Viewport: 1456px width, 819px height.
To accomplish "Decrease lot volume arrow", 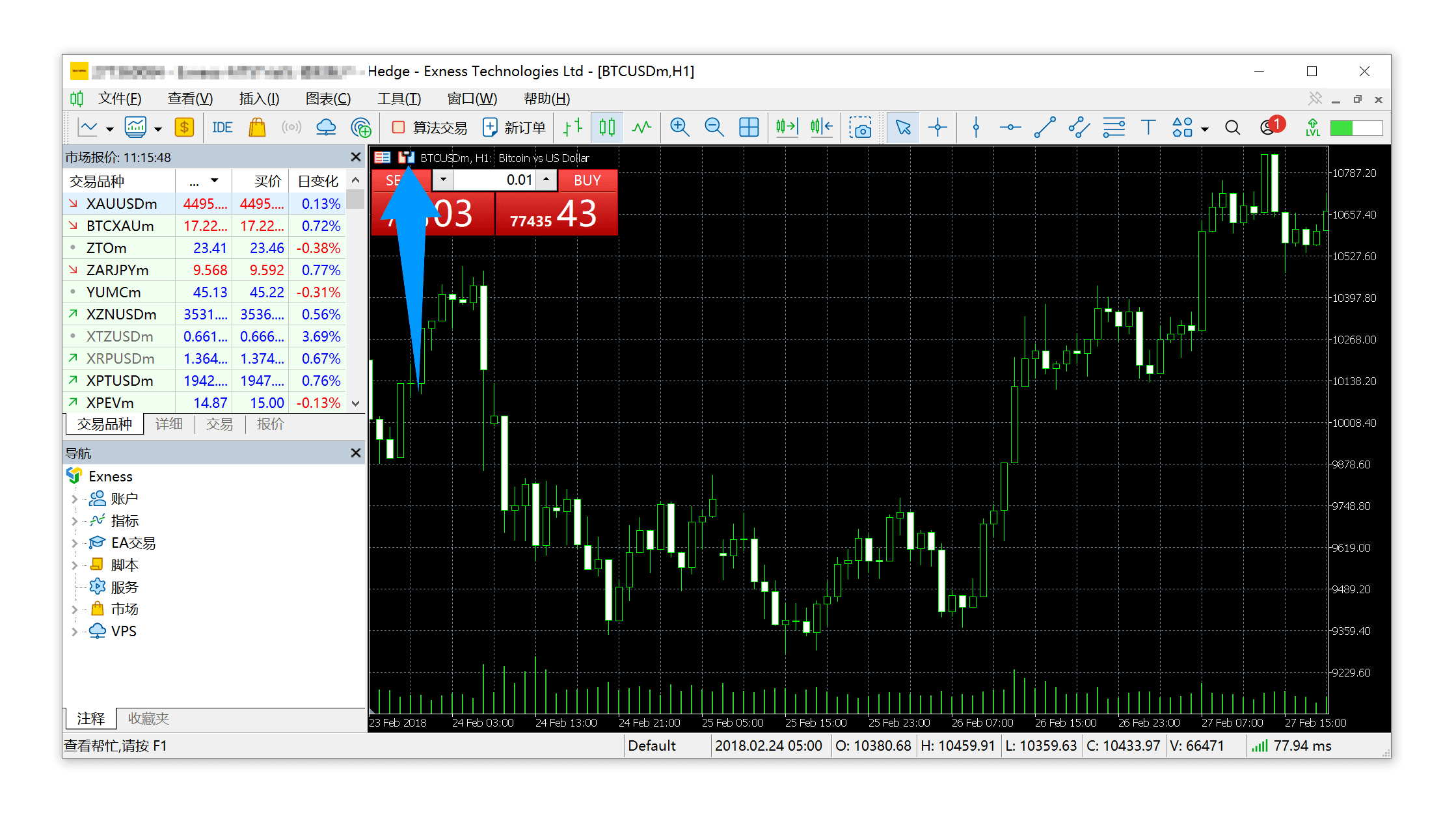I will 443,180.
